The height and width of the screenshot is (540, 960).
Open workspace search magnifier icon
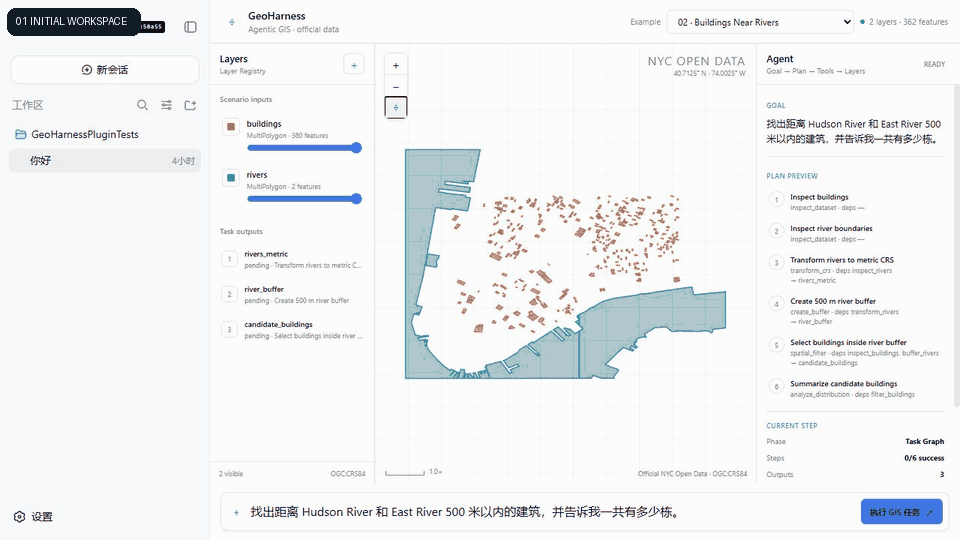[x=142, y=105]
